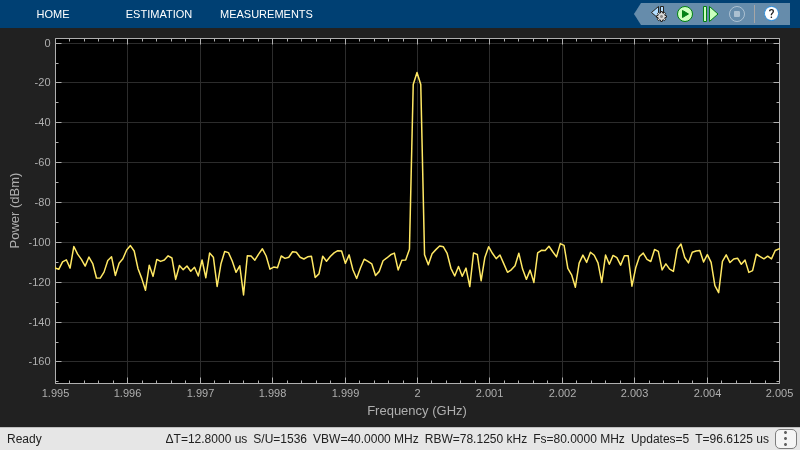Open the ESTIMATION tab

click(159, 14)
